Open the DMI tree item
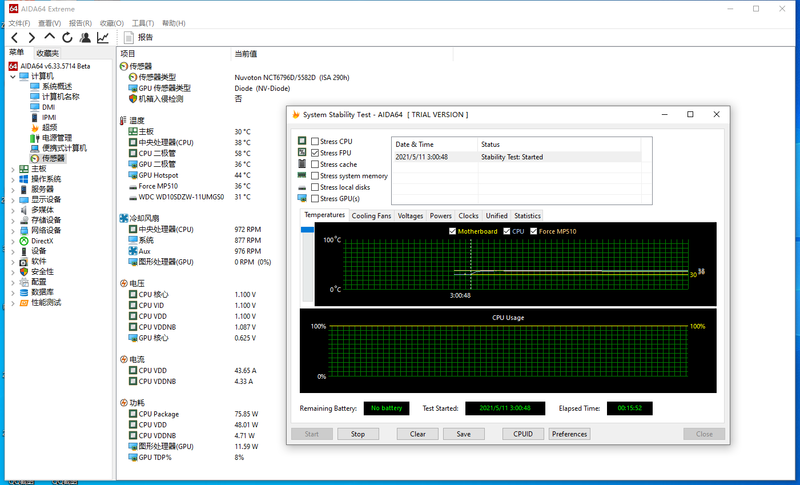This screenshot has width=800, height=485. 48,107
